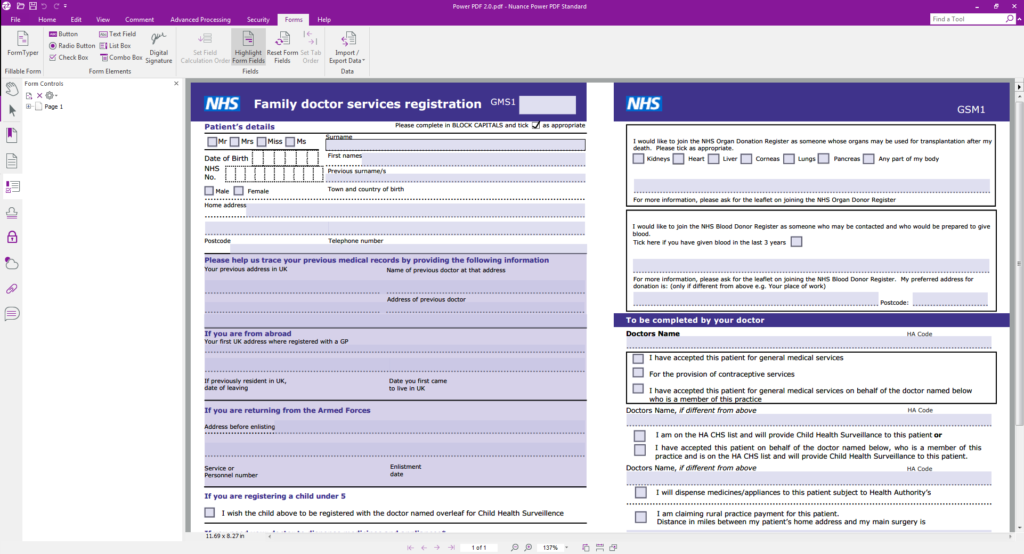
Task: Click the Zoom In magnifier in status bar
Action: pyautogui.click(x=528, y=547)
